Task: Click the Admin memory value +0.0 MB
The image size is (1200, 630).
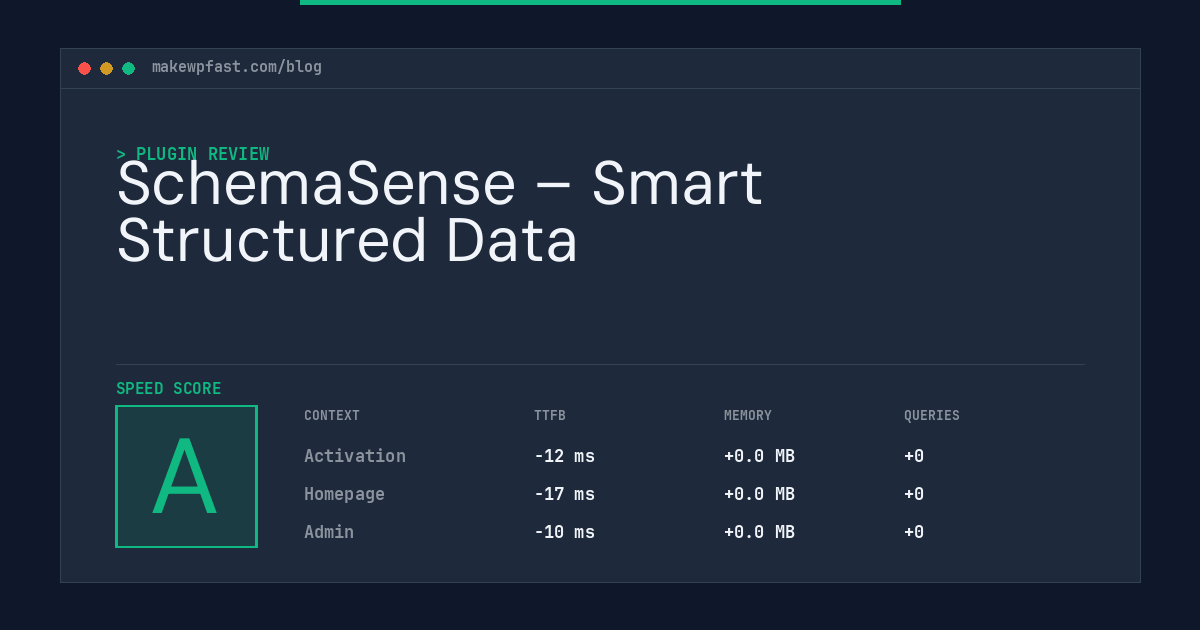Action: [759, 532]
